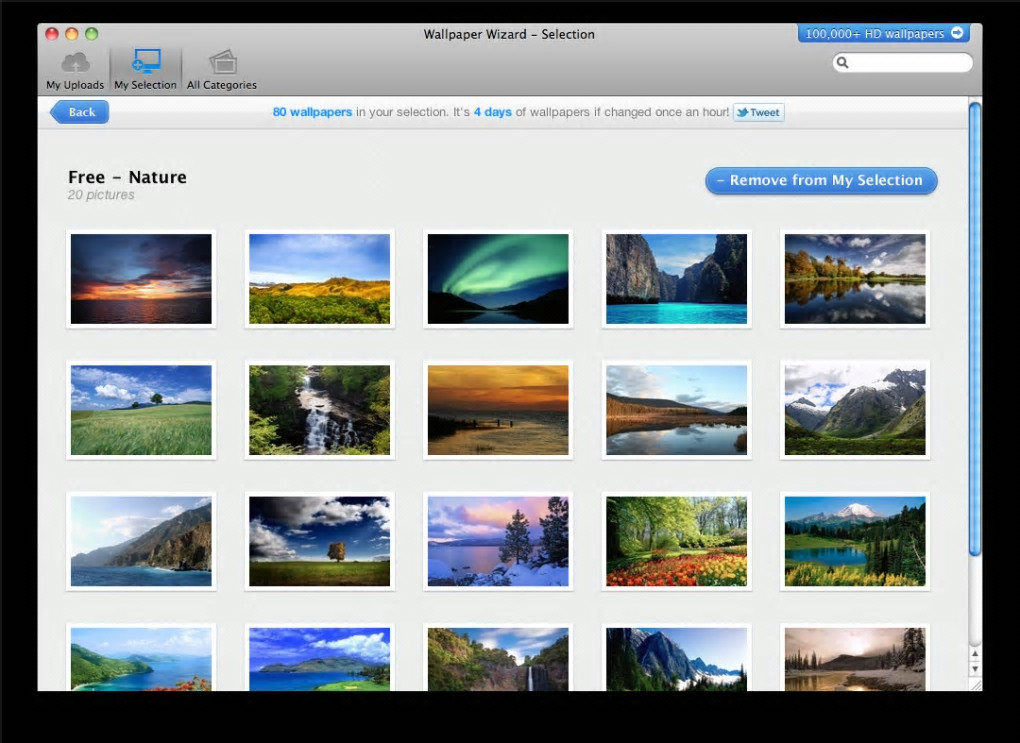
Task: Select the snowy pines pink sky thumbnail
Action: point(498,541)
